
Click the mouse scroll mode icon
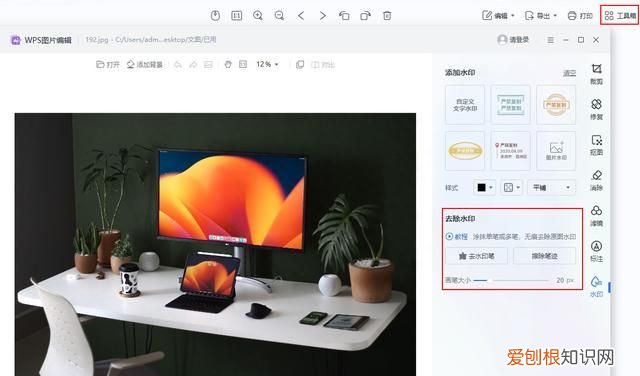[x=215, y=16]
